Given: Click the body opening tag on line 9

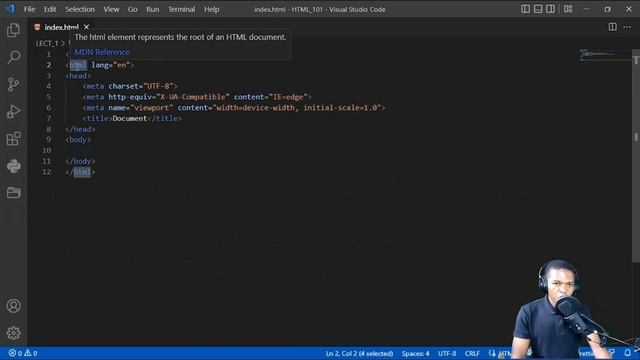Looking at the screenshot, I should pyautogui.click(x=78, y=140).
